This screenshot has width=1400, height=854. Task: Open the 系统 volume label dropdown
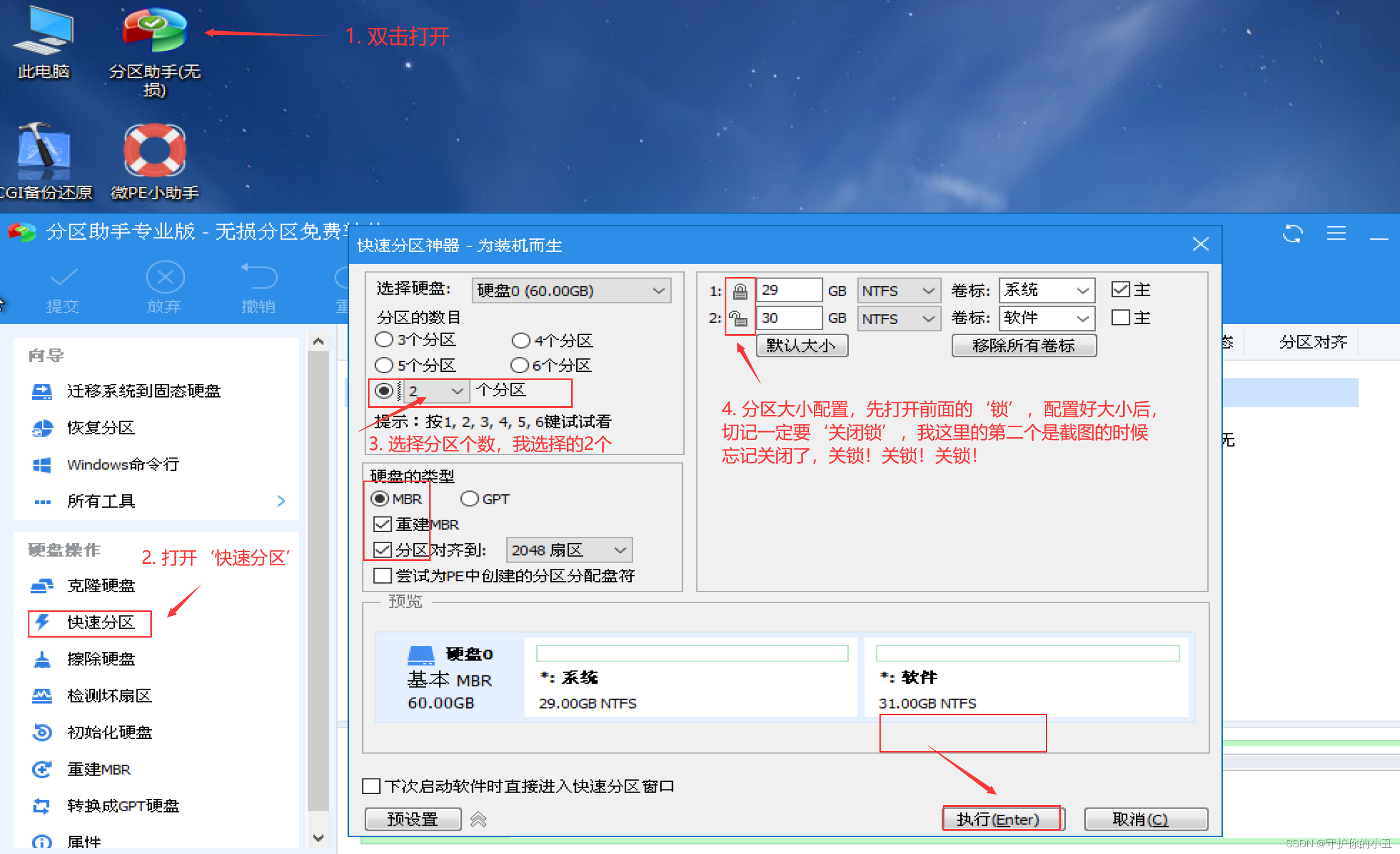[x=1047, y=290]
